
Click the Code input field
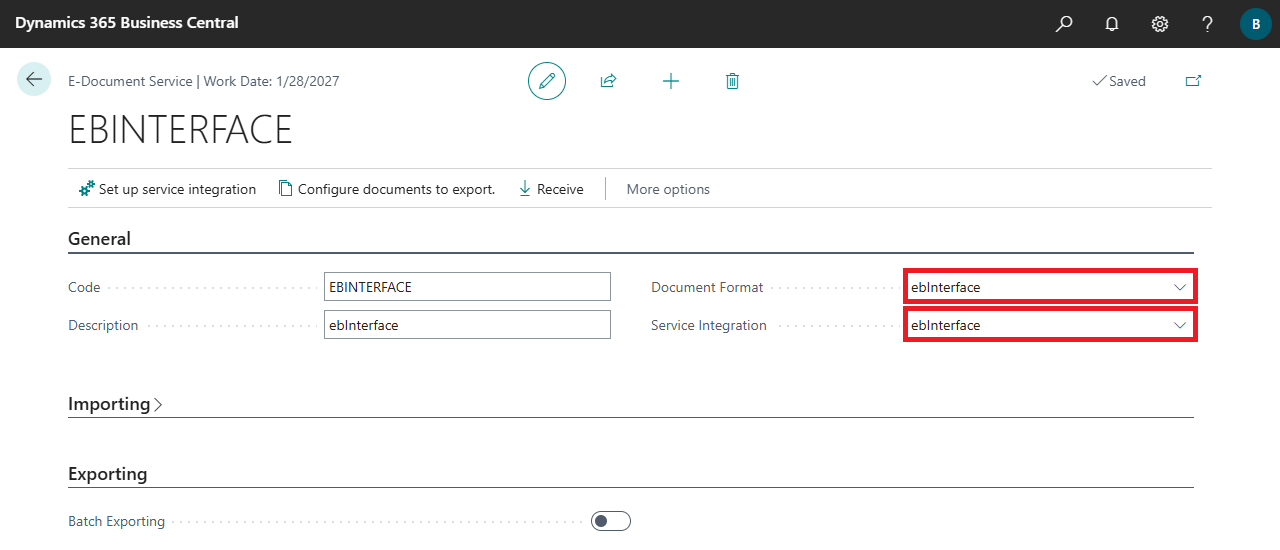467,287
